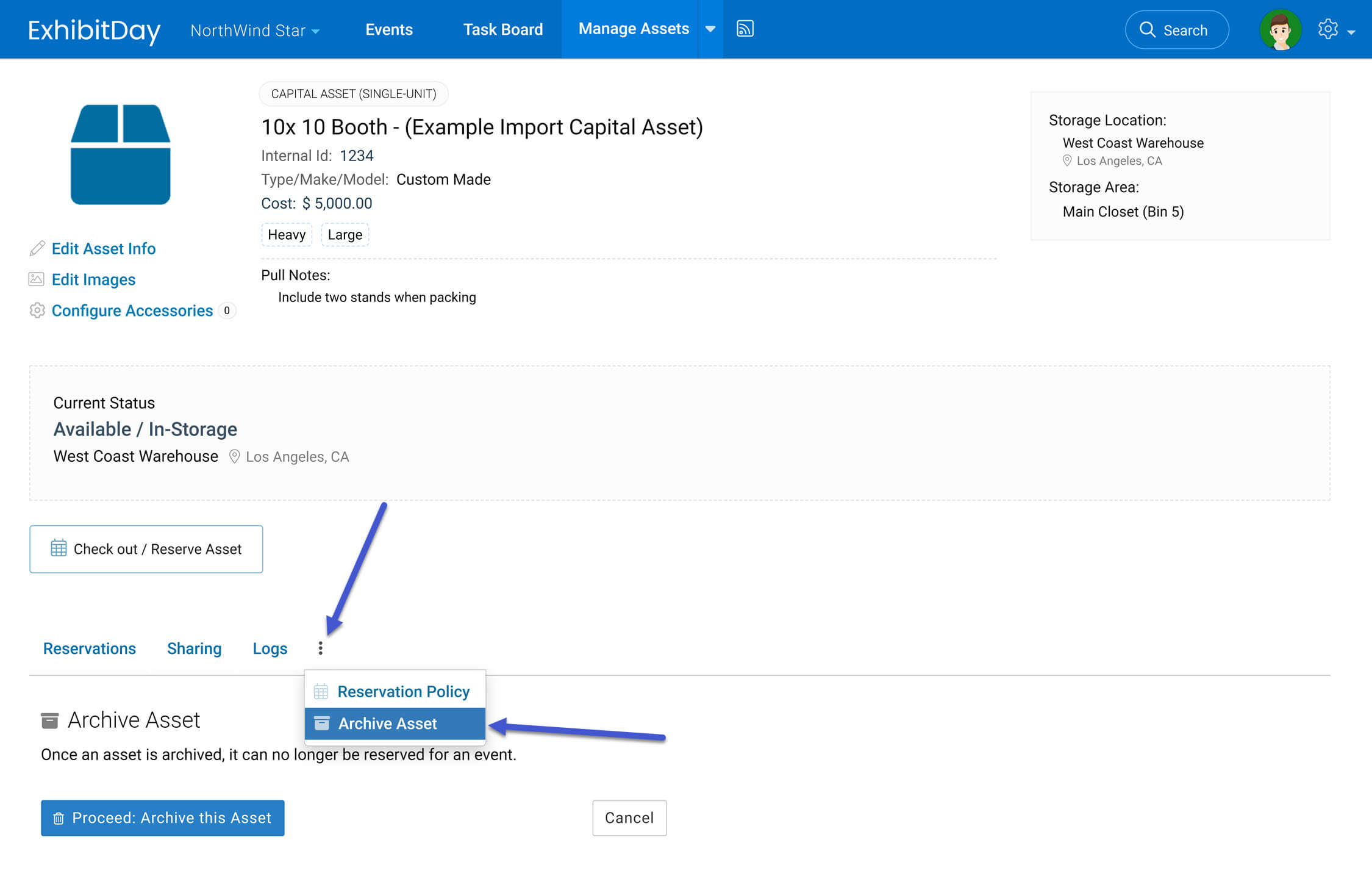Click the Configure Accessories gear icon
This screenshot has width=1372, height=876.
pyautogui.click(x=37, y=310)
